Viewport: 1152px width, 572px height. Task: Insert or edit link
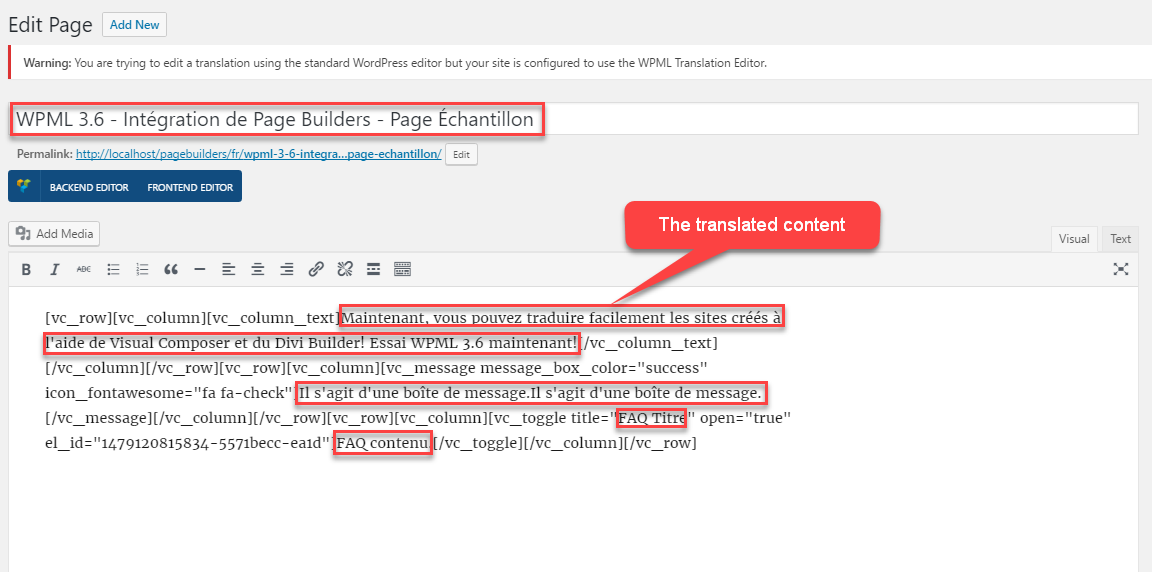click(x=316, y=269)
